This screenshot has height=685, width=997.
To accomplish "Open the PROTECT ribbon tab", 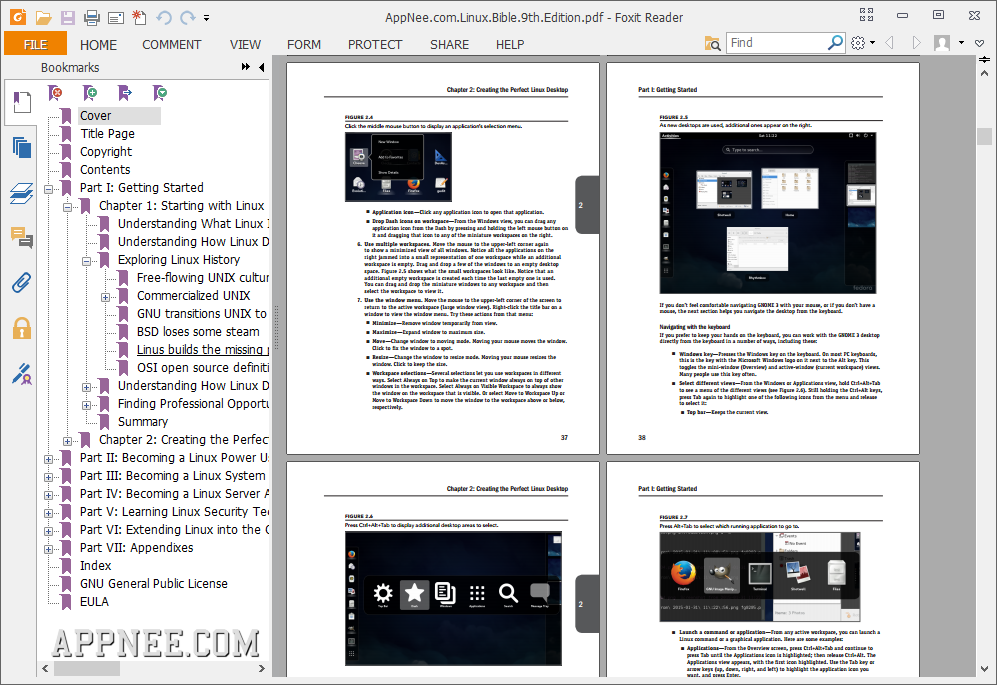I will [375, 45].
